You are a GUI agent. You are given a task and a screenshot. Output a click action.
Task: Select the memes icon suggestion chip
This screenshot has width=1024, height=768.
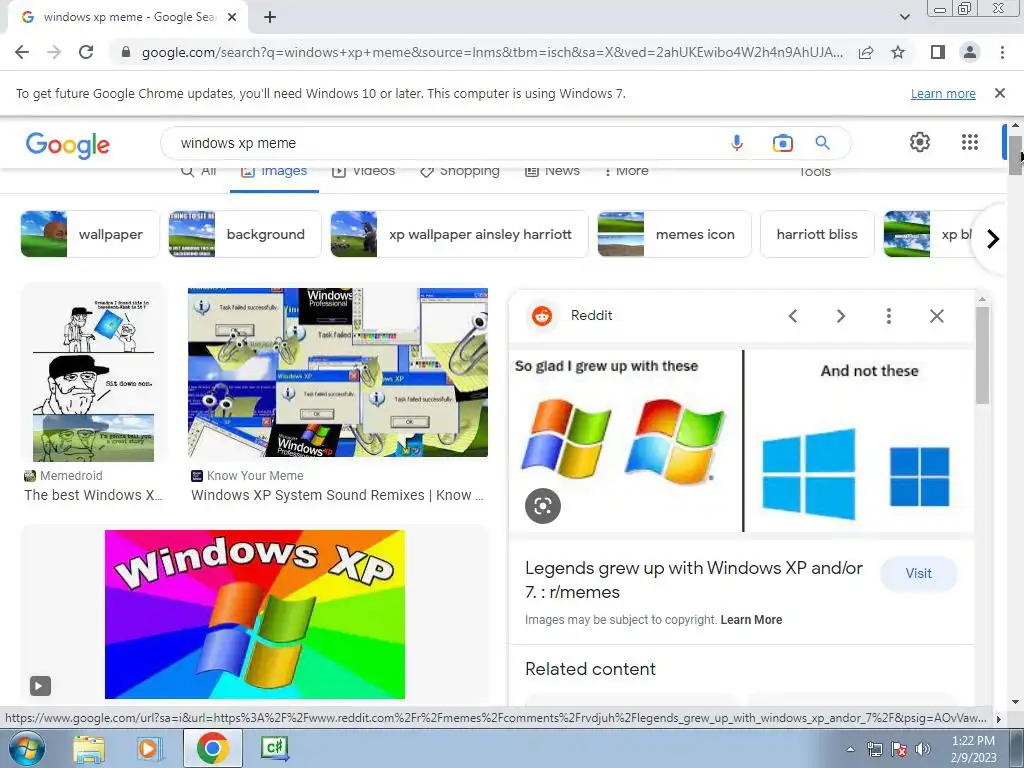point(675,234)
